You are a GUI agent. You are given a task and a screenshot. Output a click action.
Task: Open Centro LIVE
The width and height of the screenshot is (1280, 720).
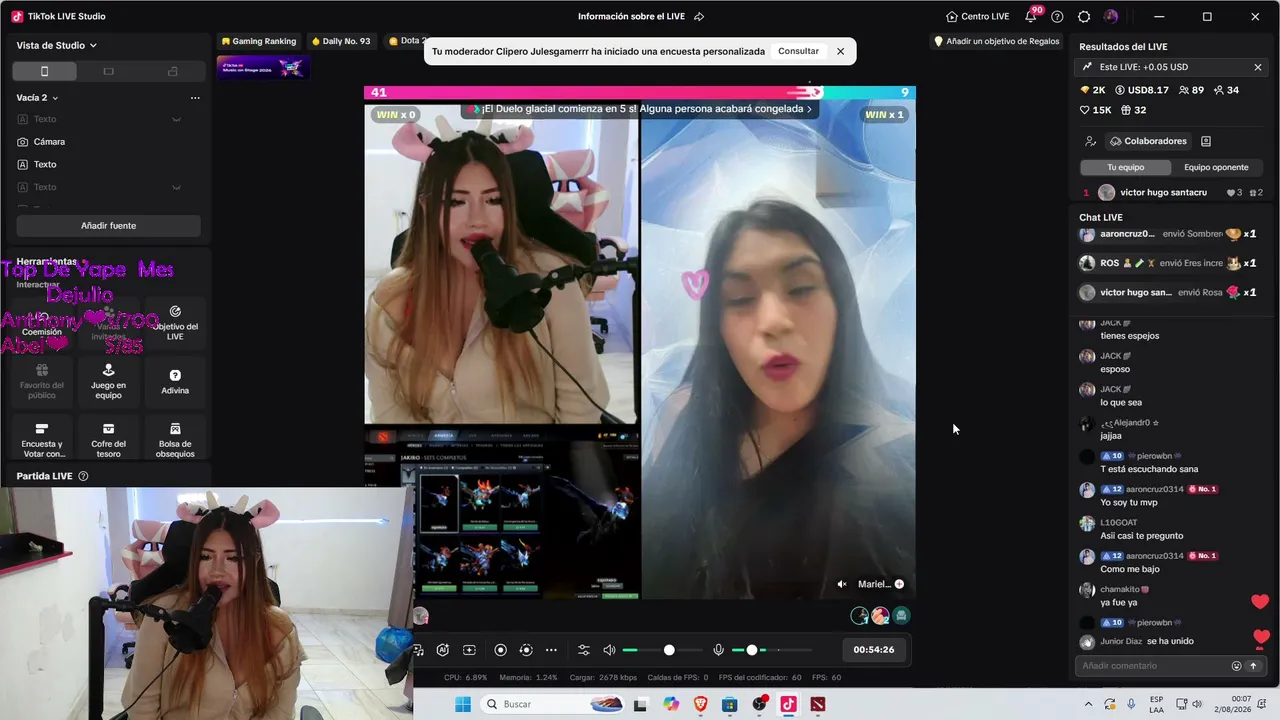[x=978, y=16]
